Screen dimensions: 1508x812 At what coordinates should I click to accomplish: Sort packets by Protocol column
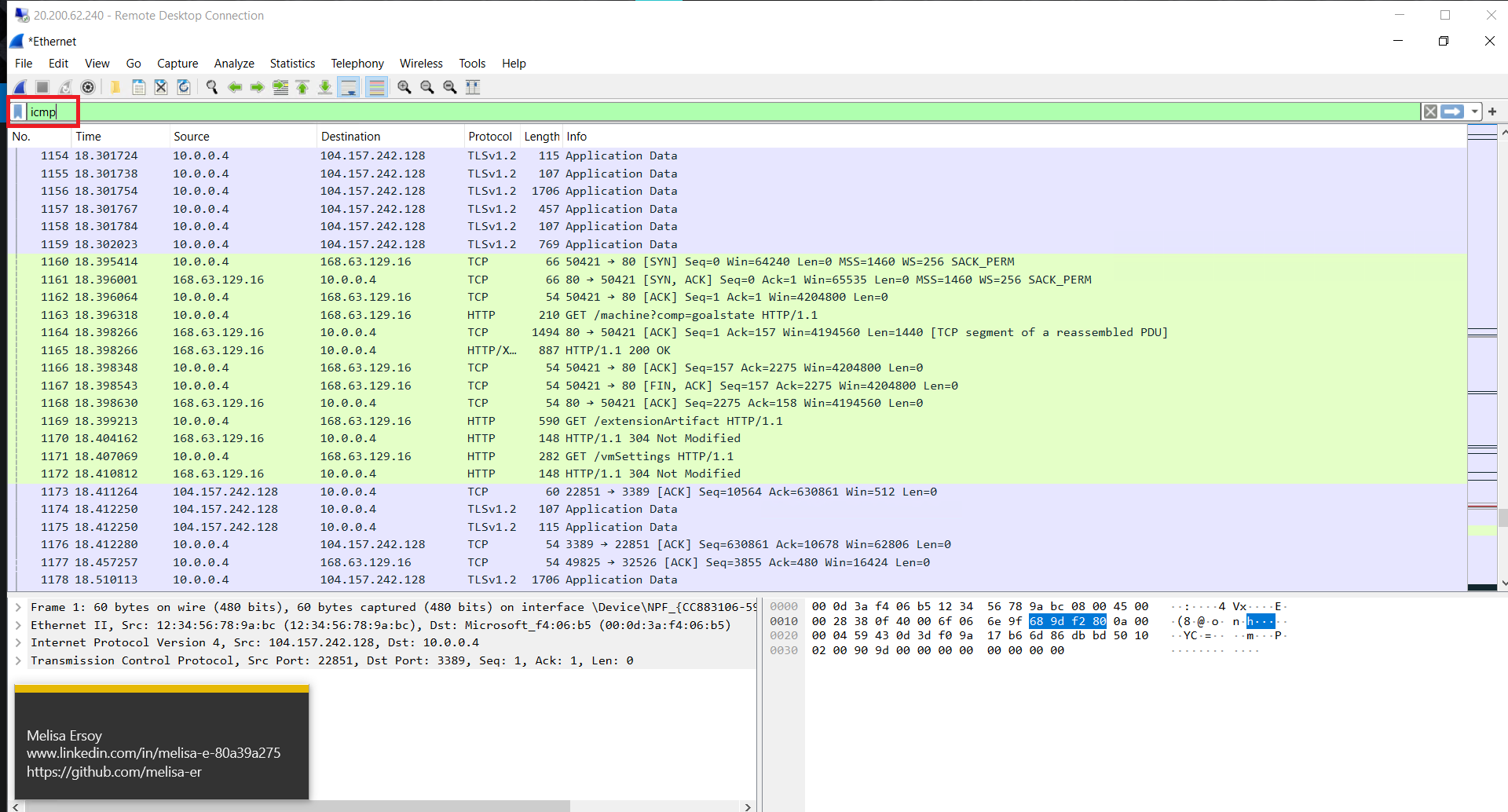(492, 137)
